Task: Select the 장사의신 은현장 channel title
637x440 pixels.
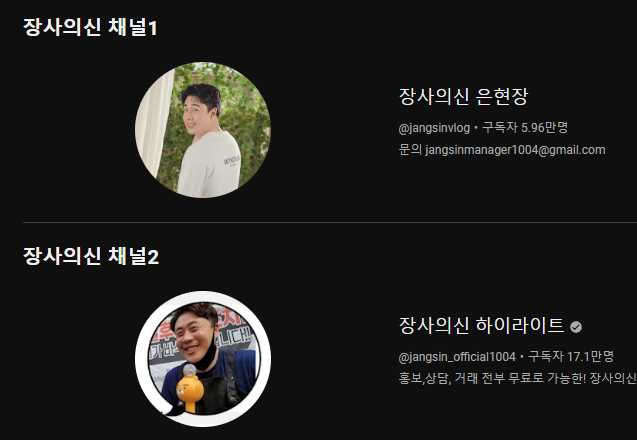Action: click(x=463, y=96)
